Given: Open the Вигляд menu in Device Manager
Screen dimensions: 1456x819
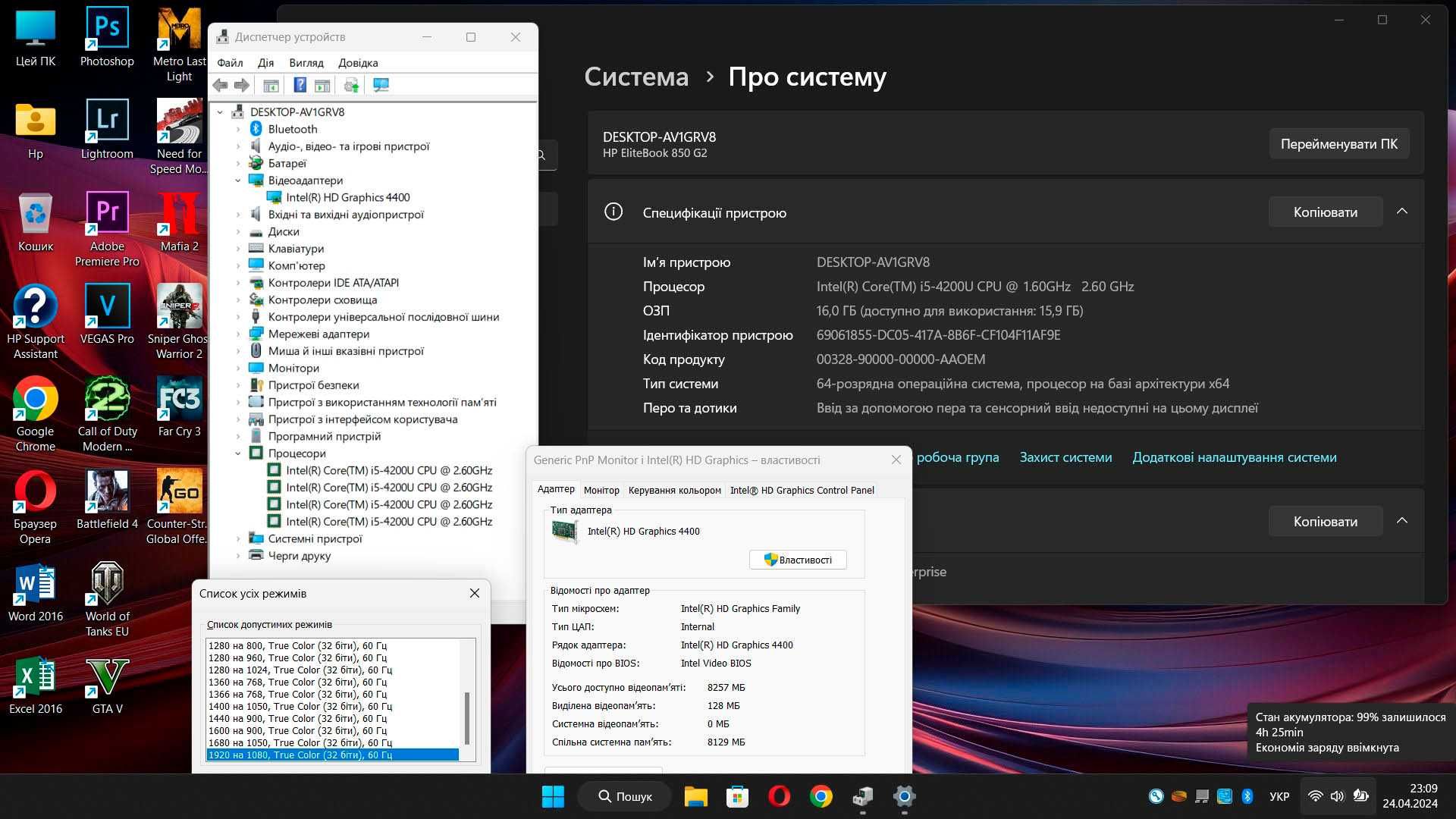Looking at the screenshot, I should point(306,63).
